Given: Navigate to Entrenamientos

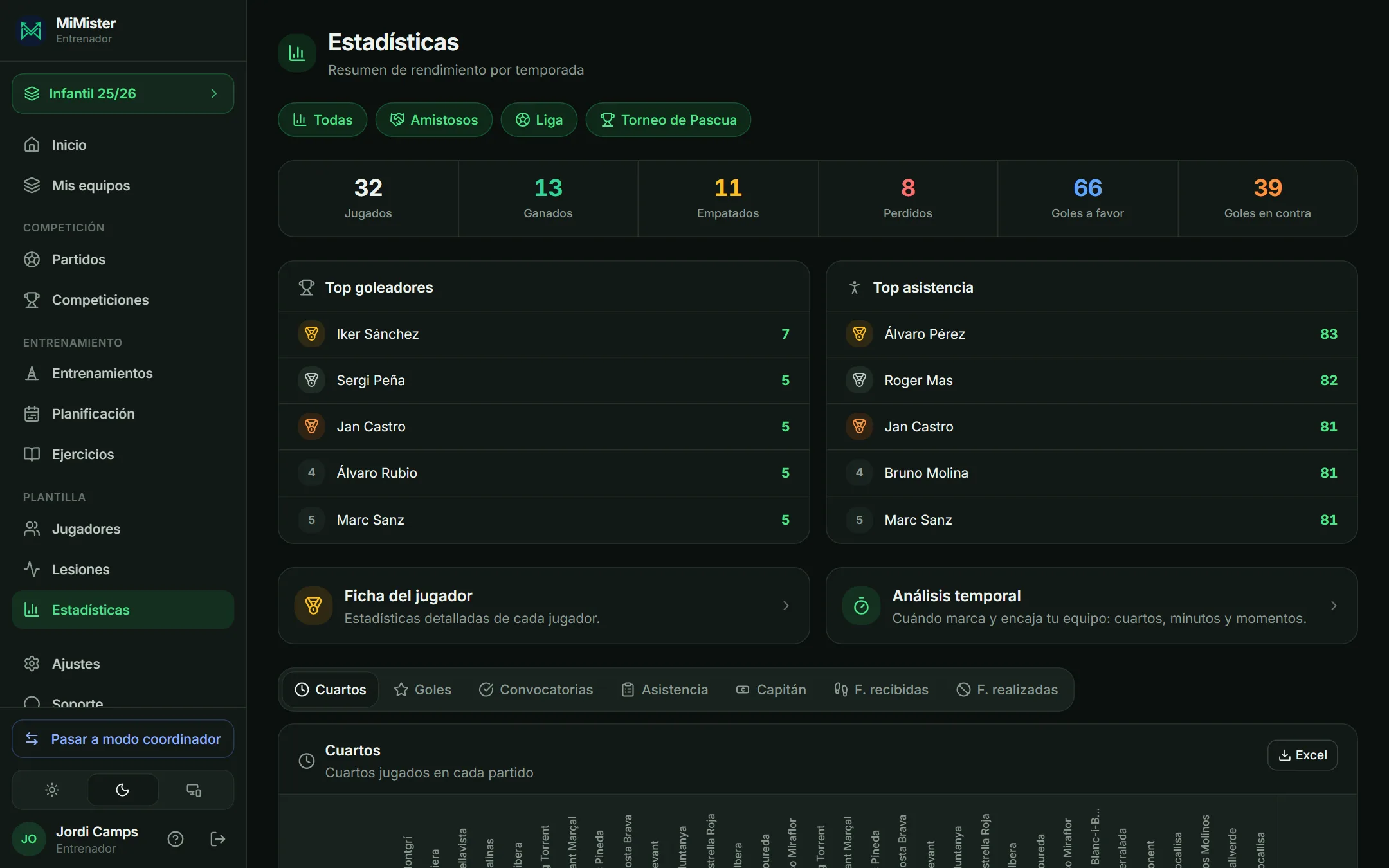Looking at the screenshot, I should tap(123, 373).
